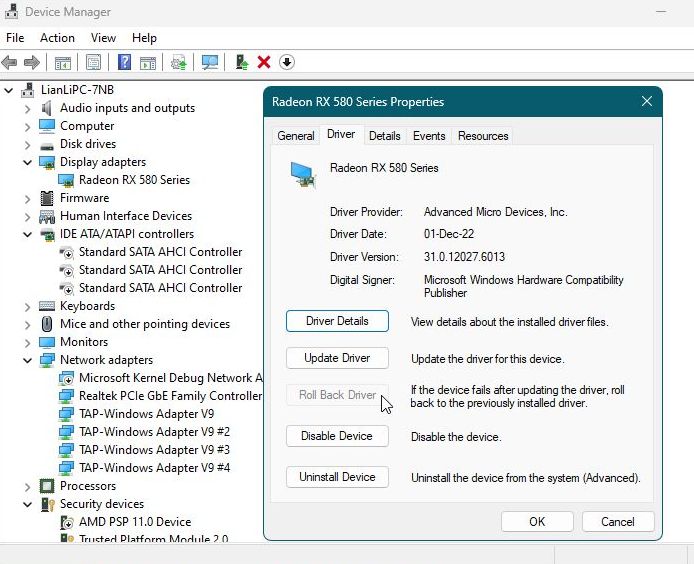
Task: Scan for hardware changes via monitor icon
Action: (x=209, y=62)
